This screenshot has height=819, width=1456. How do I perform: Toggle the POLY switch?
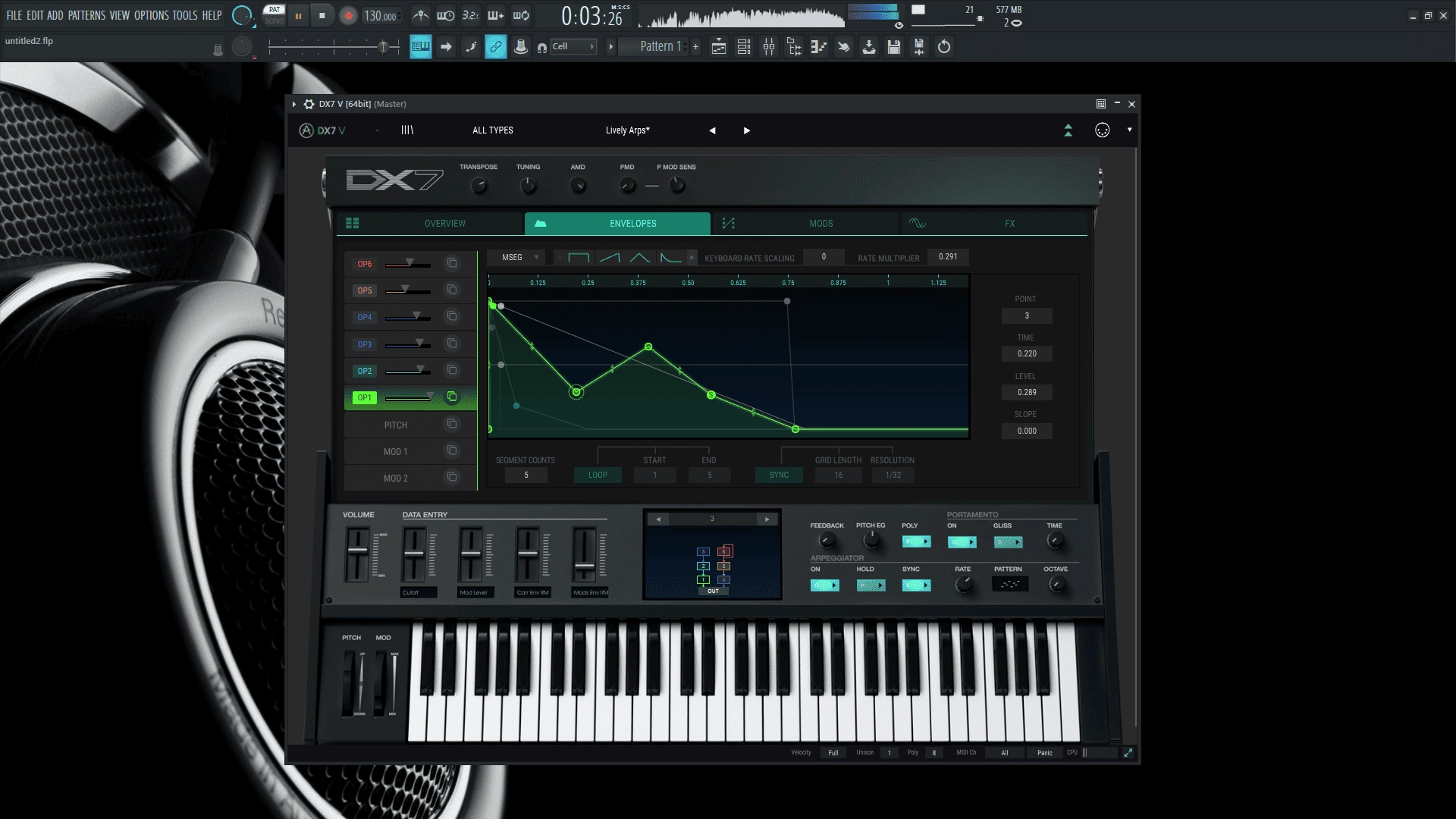point(917,541)
